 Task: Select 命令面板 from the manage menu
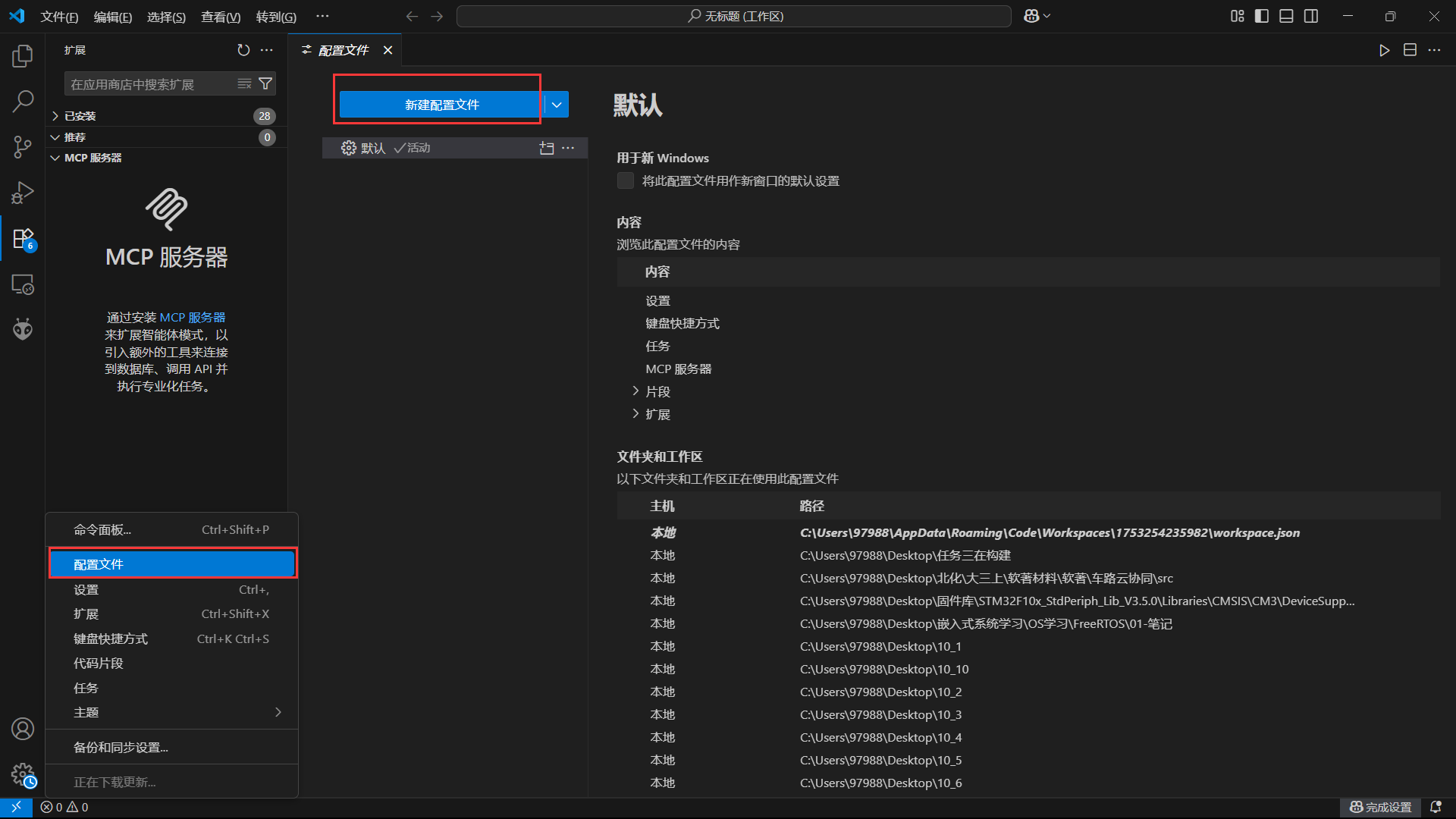[172, 530]
